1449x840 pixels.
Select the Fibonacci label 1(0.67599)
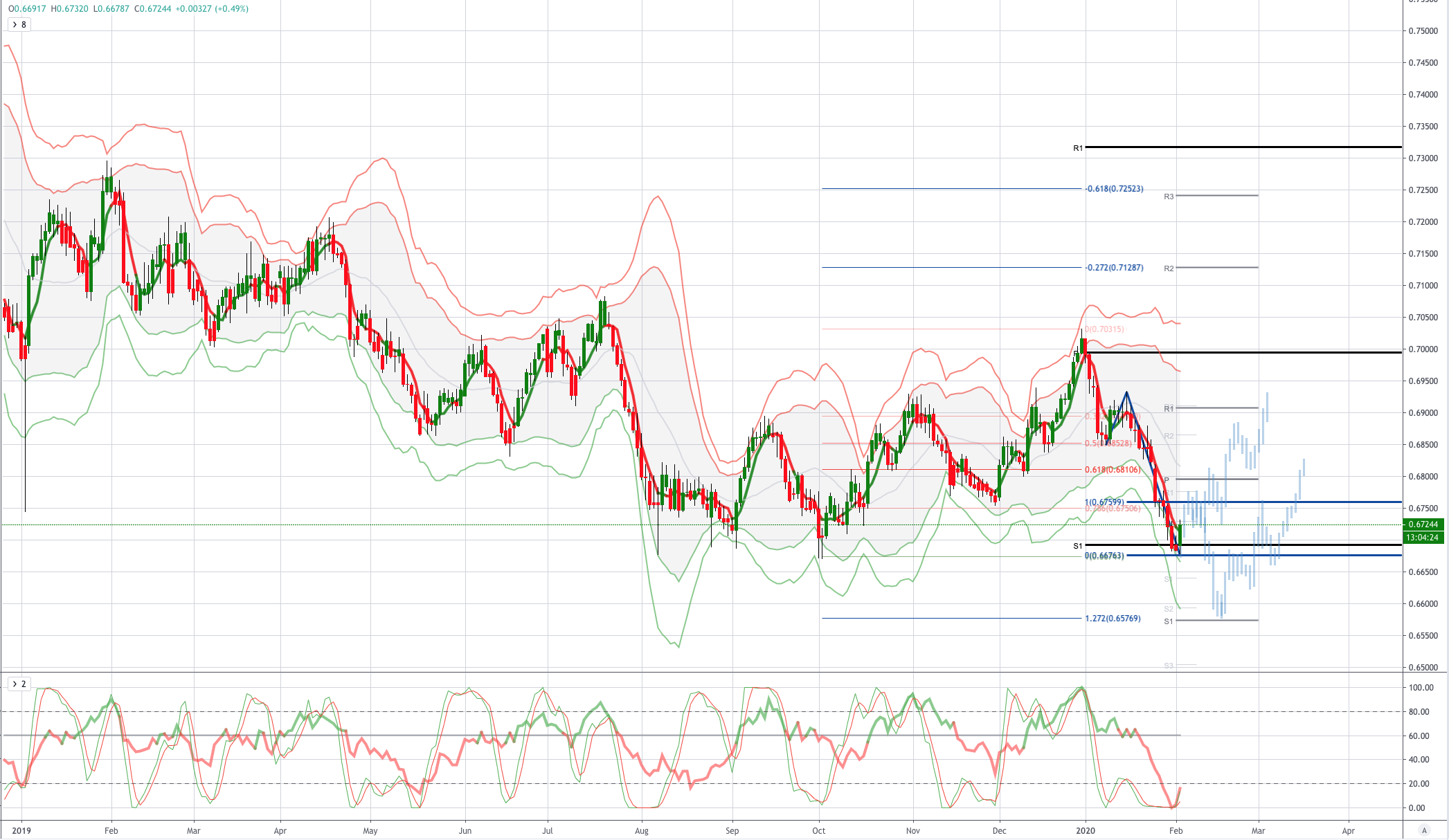pos(1104,502)
